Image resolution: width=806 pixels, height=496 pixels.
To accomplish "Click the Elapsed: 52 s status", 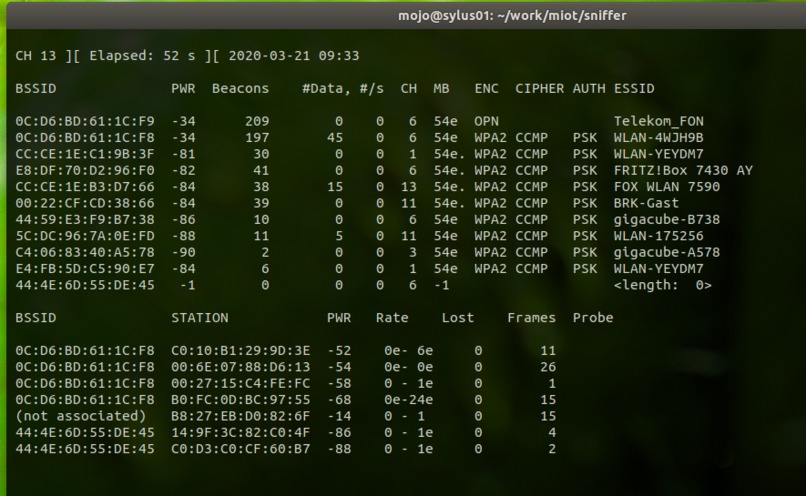I will [142, 56].
